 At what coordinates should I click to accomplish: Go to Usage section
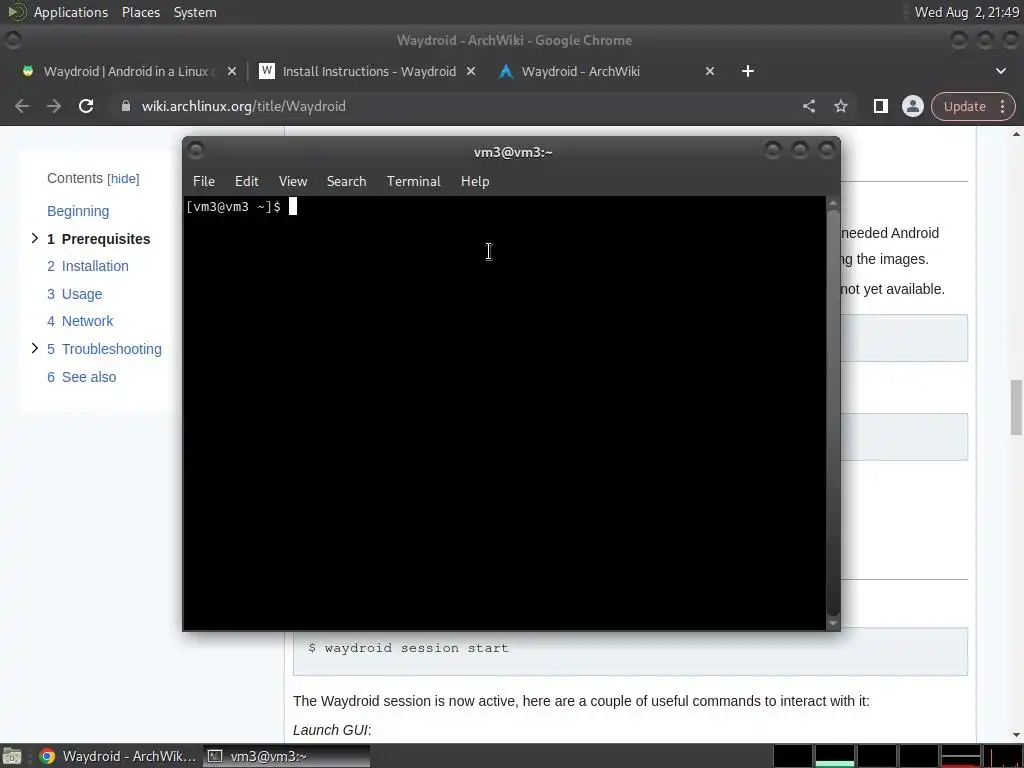[74, 294]
